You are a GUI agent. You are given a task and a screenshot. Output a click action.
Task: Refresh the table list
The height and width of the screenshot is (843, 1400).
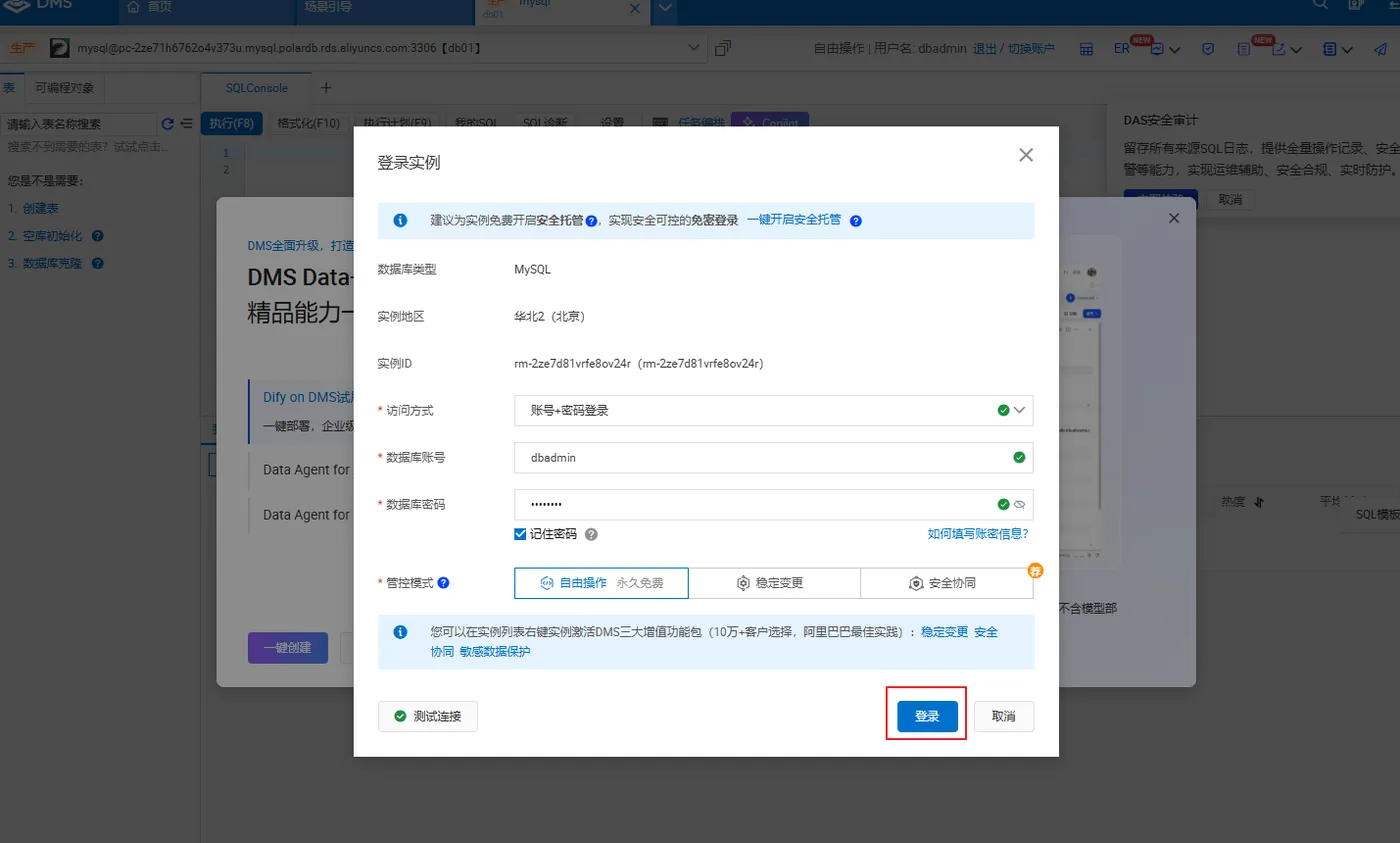point(168,124)
